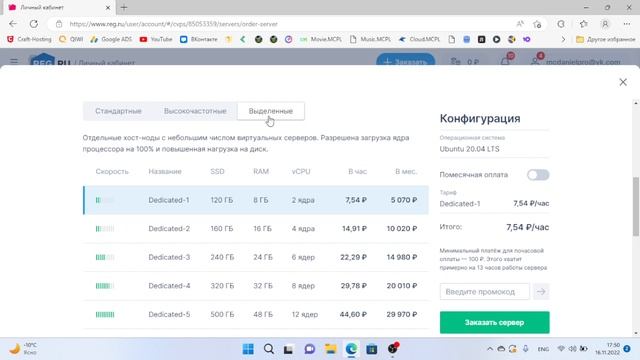Screen dimensions: 640x360
Task: Open the browser profile icon
Action: tap(605, 24)
